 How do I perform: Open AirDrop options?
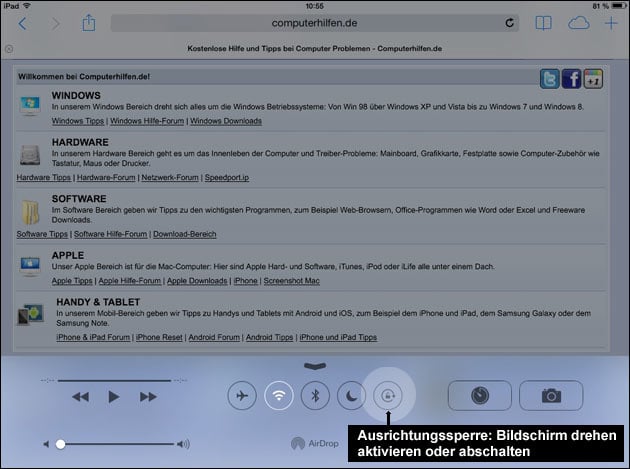(315, 443)
